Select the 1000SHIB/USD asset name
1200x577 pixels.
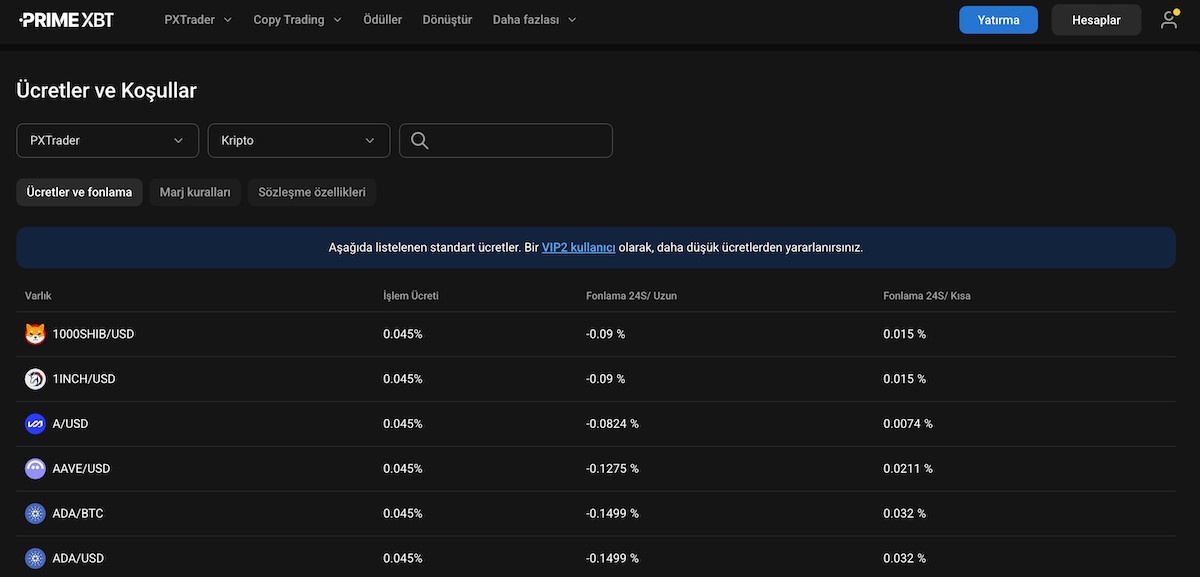point(93,334)
